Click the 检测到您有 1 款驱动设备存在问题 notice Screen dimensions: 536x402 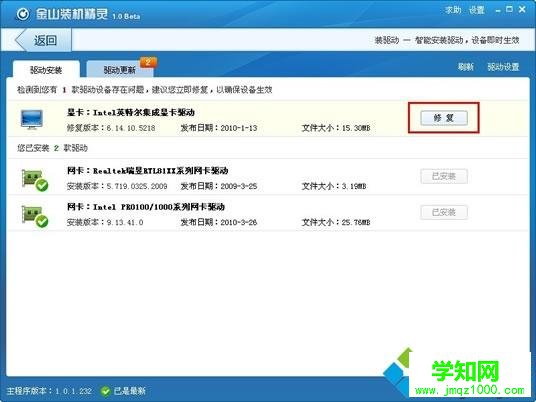click(x=145, y=90)
